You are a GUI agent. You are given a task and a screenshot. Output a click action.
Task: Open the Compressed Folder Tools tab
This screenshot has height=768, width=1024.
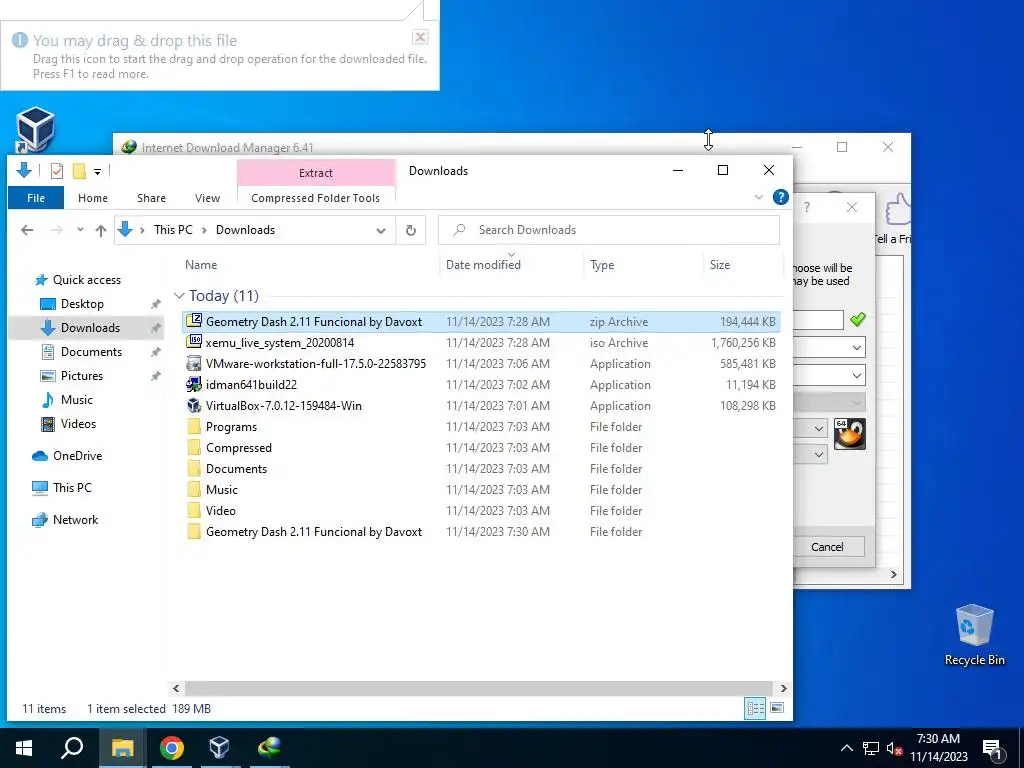coord(315,198)
